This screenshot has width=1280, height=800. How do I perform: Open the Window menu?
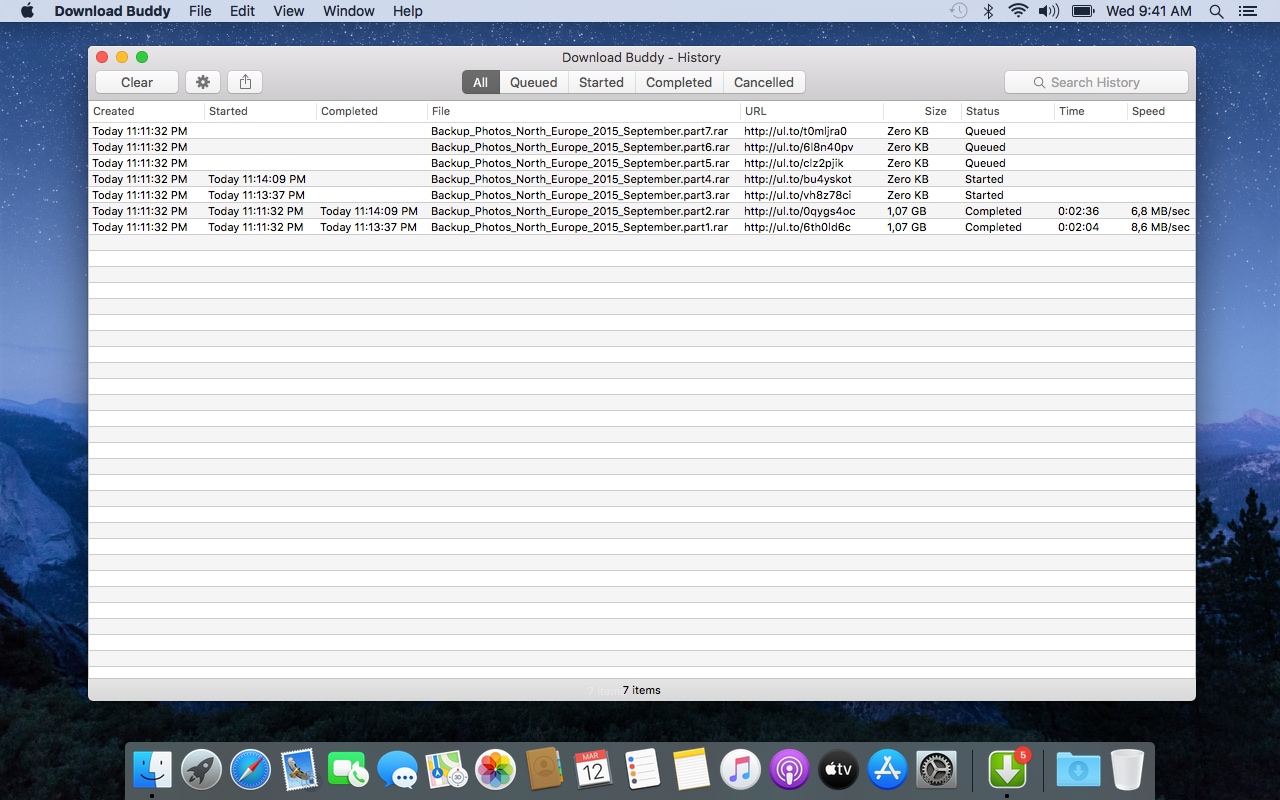(349, 11)
